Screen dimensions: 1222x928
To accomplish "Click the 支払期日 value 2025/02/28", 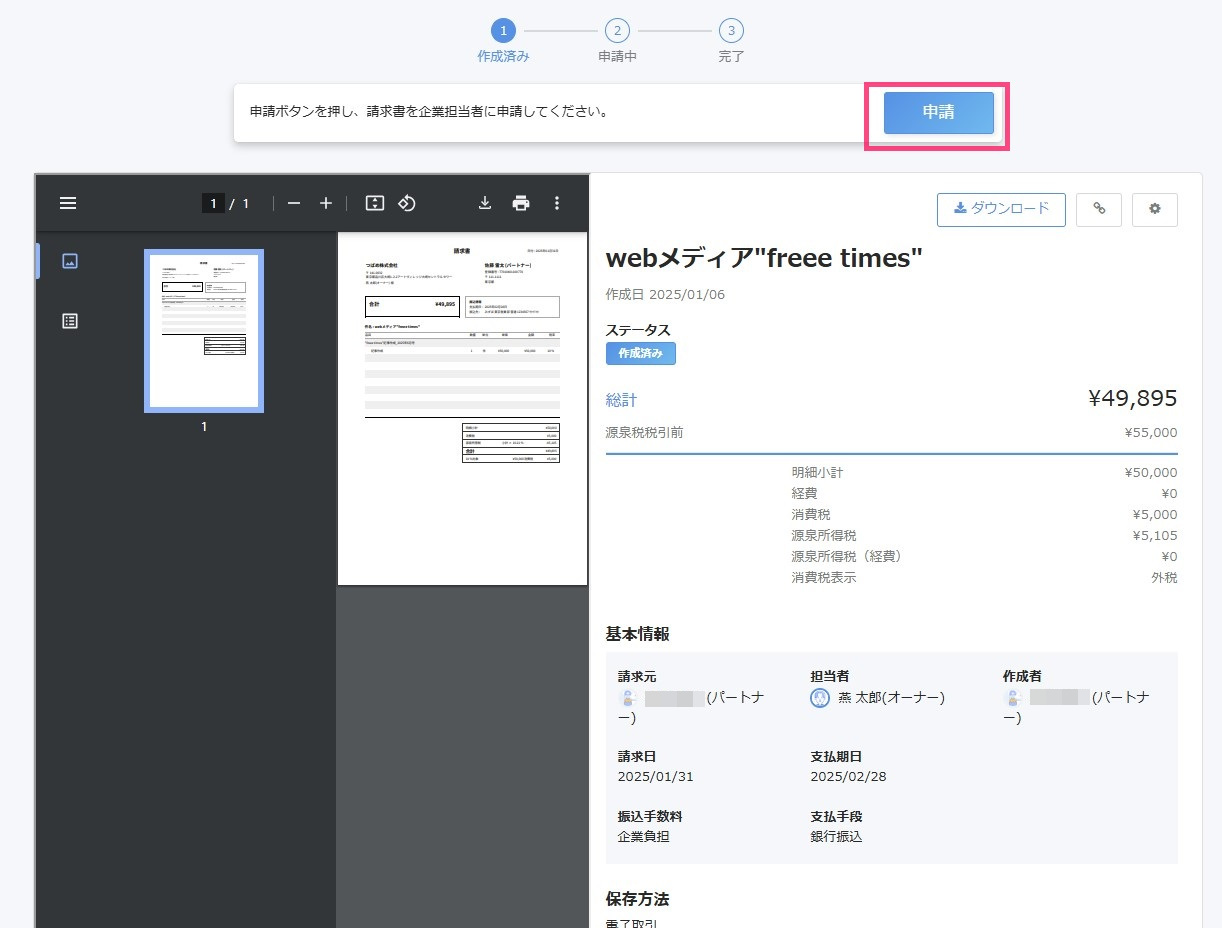I will [848, 777].
